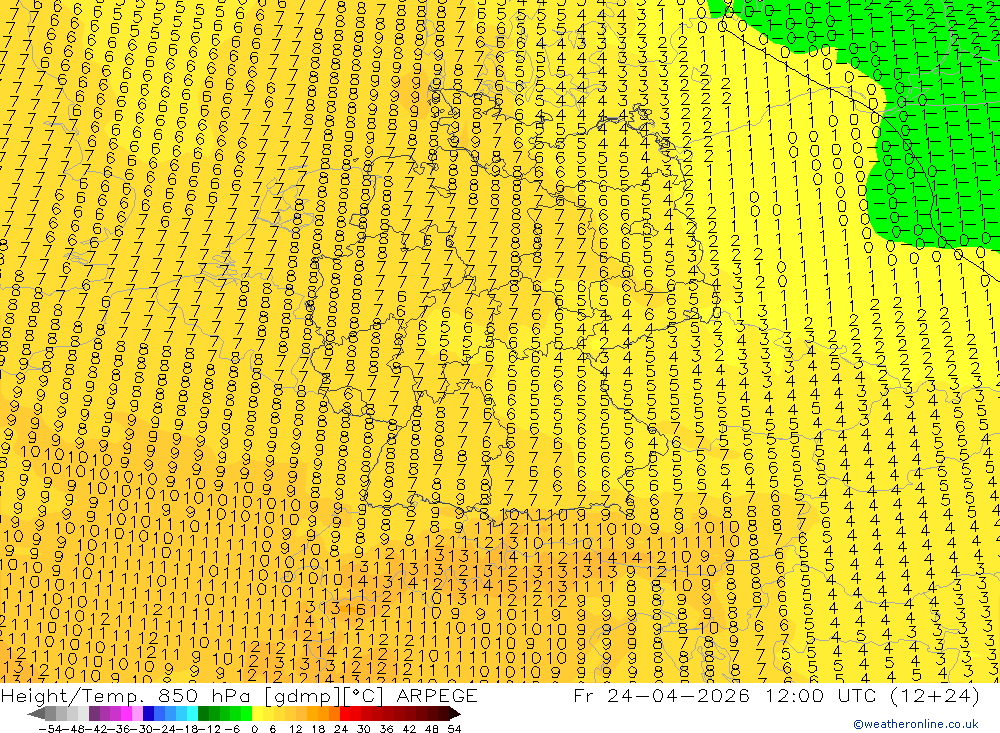The image size is (1000, 733).
Task: Click the '[gdmp]' unit label
Action: 304,697
